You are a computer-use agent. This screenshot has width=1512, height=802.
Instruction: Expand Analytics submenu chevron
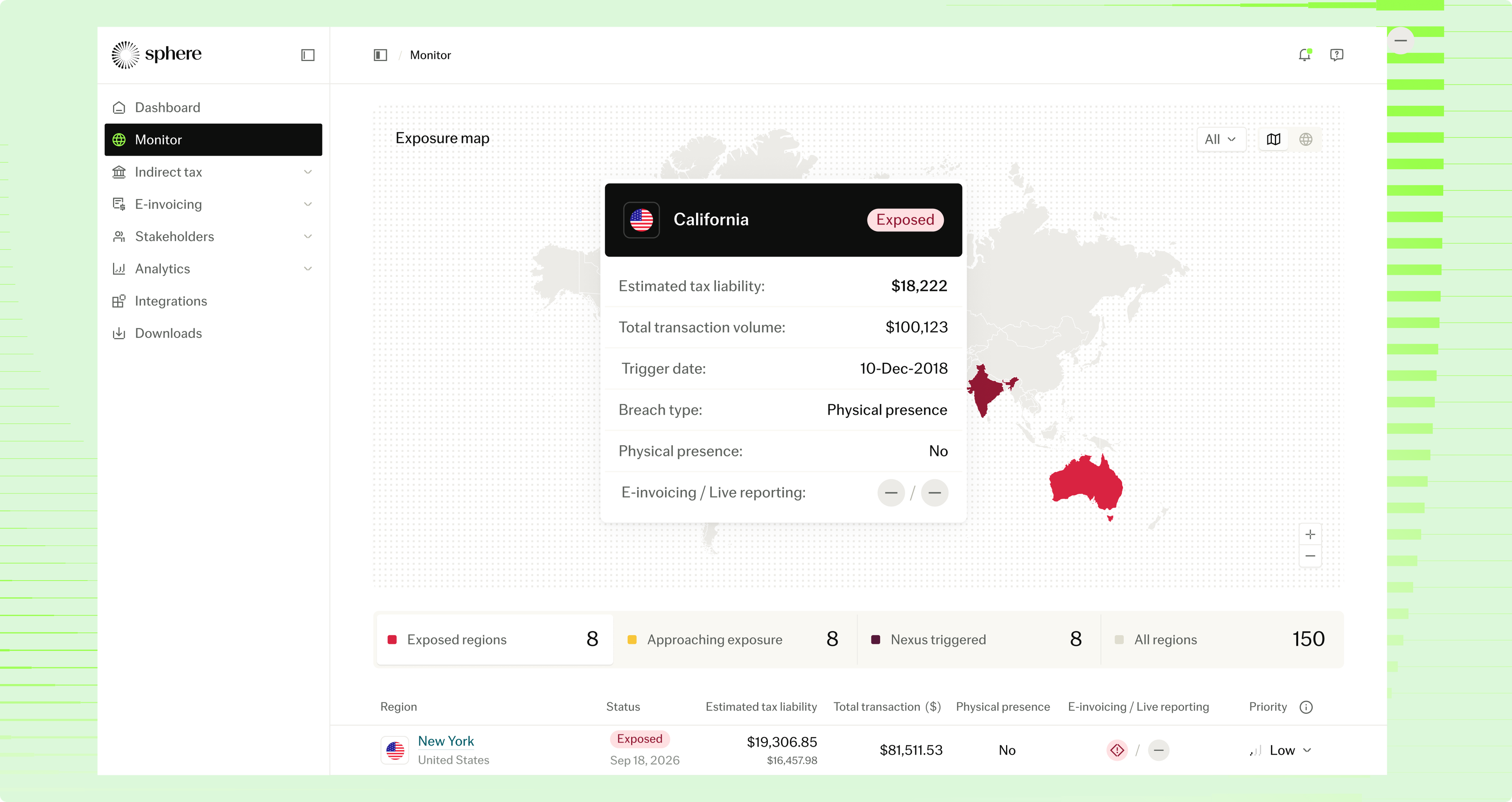click(x=308, y=269)
